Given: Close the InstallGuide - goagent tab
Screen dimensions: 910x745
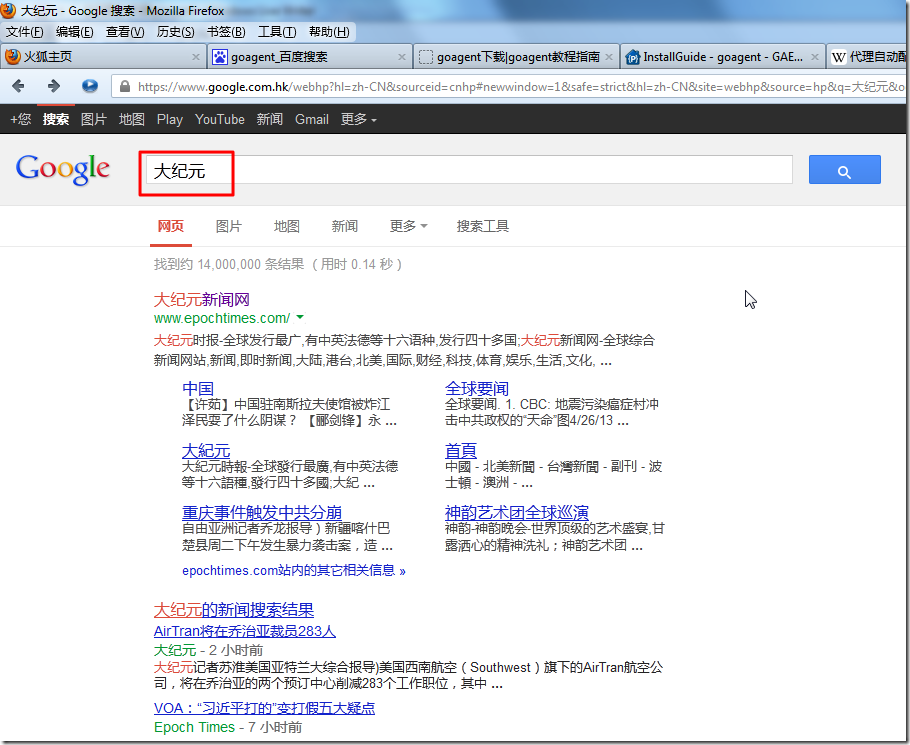Looking at the screenshot, I should click(815, 57).
